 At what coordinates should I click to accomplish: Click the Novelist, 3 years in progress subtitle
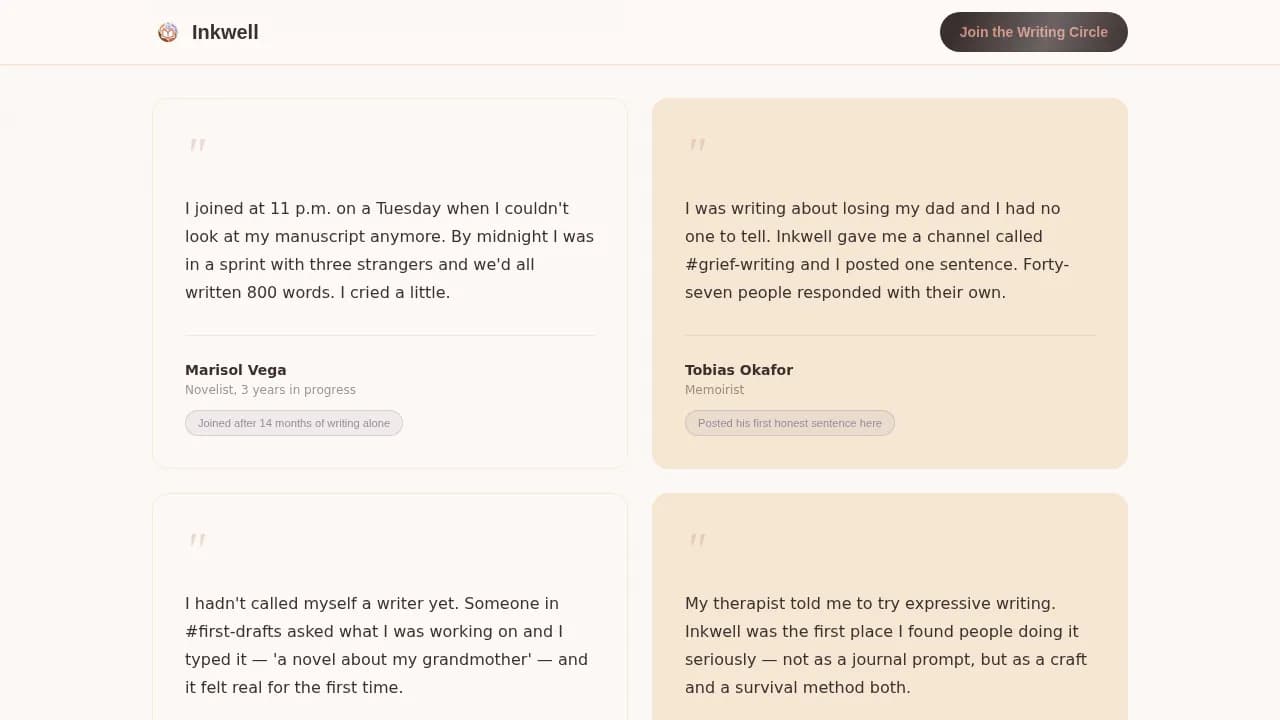coord(270,389)
